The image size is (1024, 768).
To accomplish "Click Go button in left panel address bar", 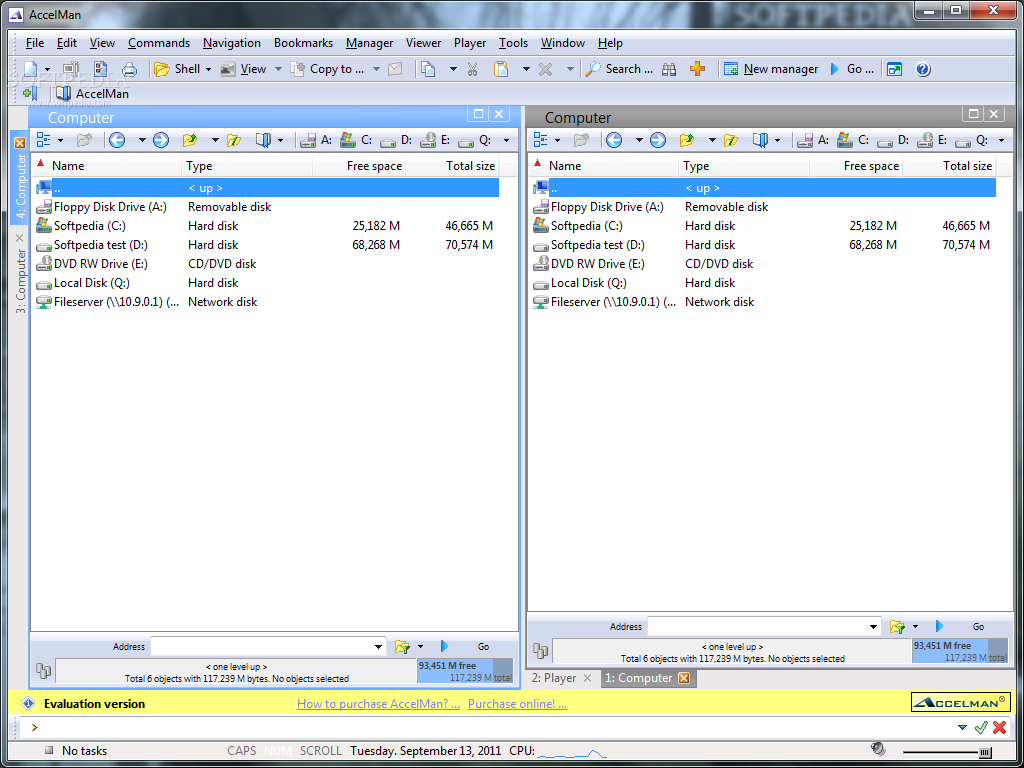I will click(464, 647).
